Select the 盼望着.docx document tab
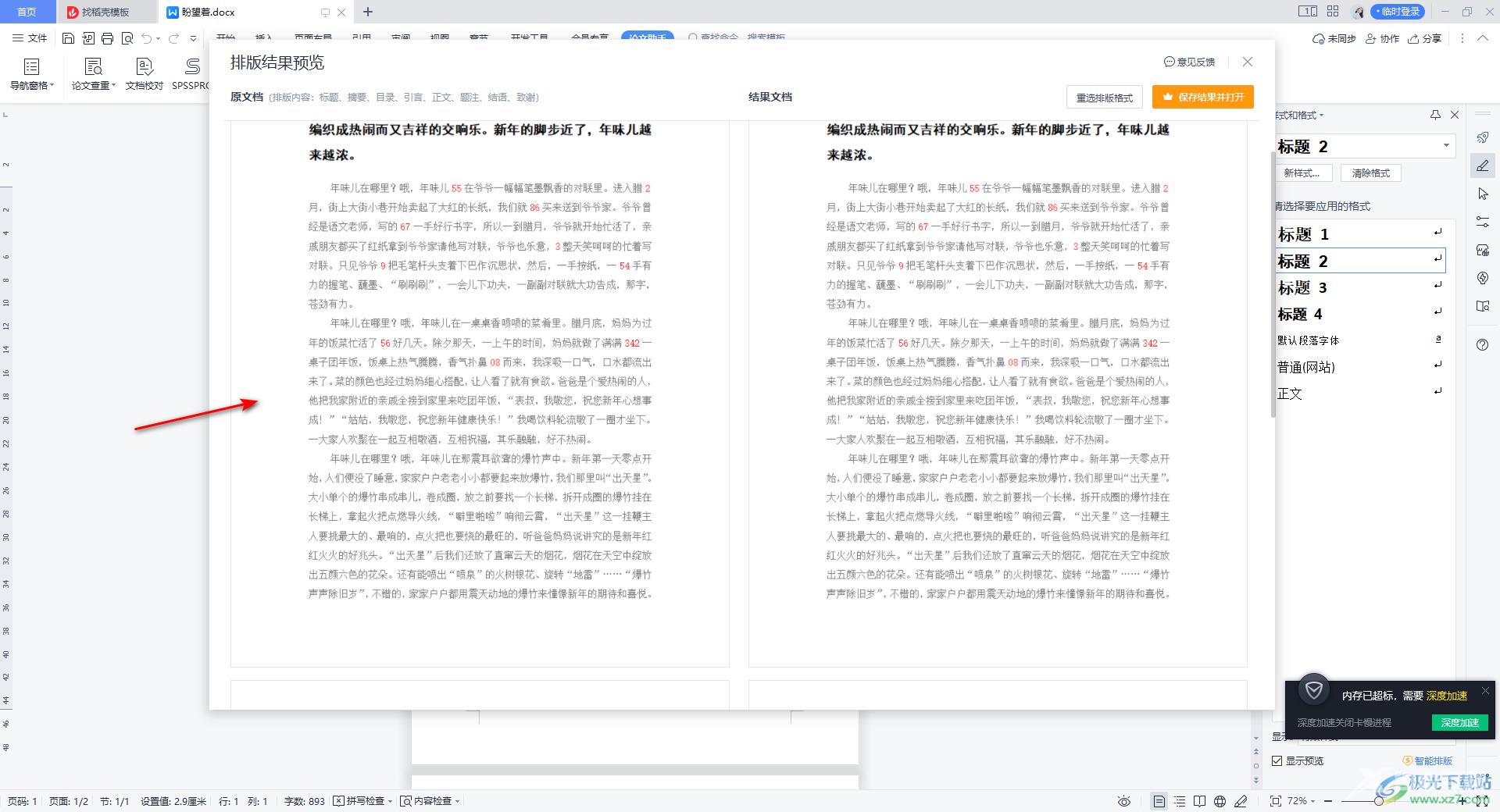This screenshot has width=1500, height=812. (208, 12)
